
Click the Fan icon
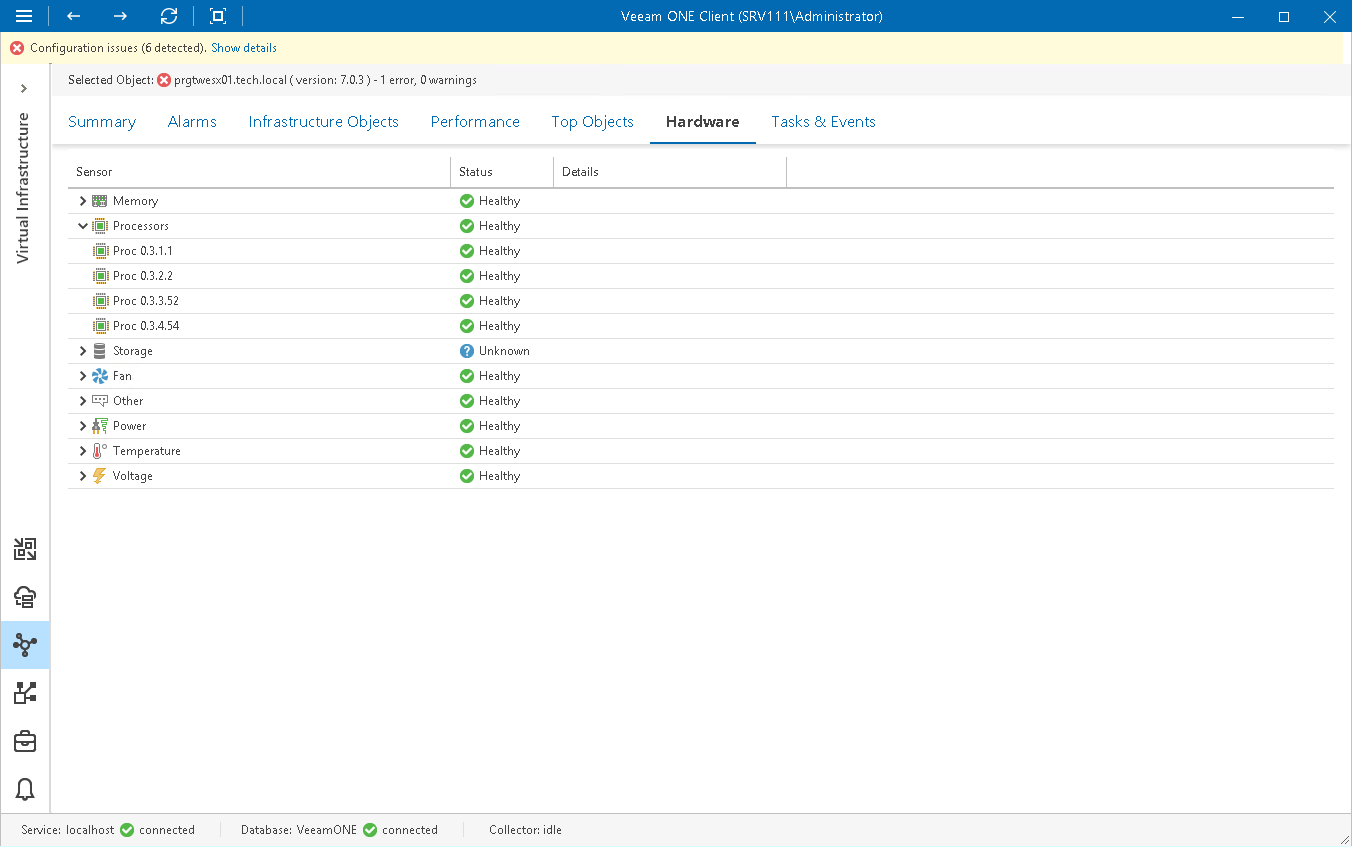pyautogui.click(x=100, y=376)
